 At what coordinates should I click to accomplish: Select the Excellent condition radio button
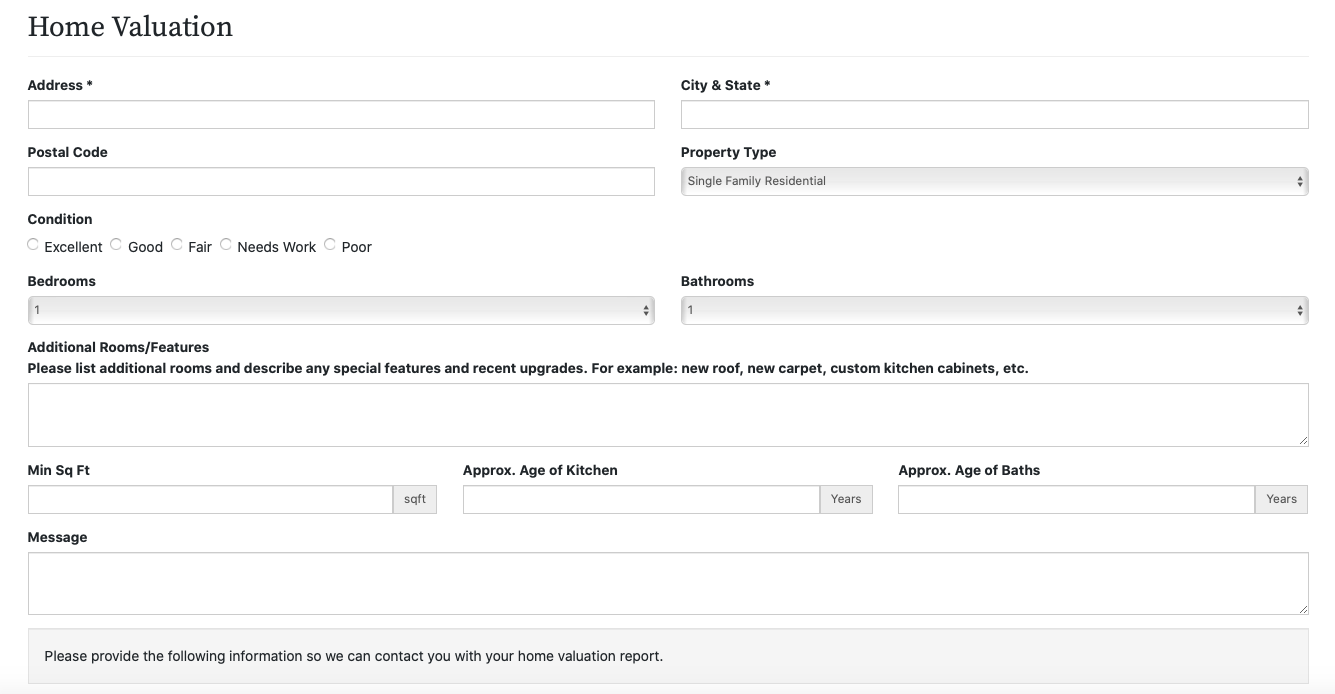click(34, 245)
